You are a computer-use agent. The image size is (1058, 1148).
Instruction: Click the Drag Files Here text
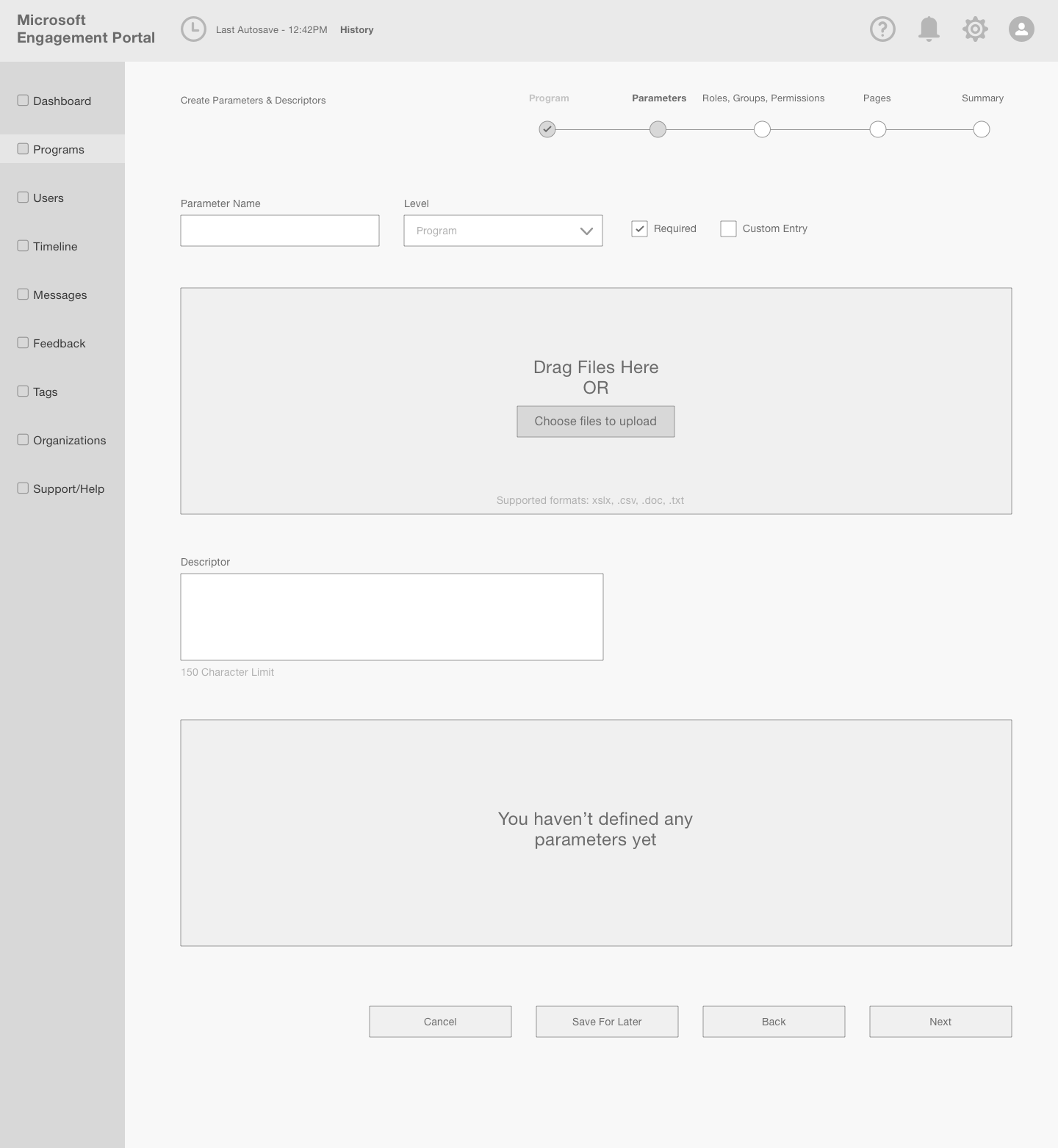tap(596, 367)
